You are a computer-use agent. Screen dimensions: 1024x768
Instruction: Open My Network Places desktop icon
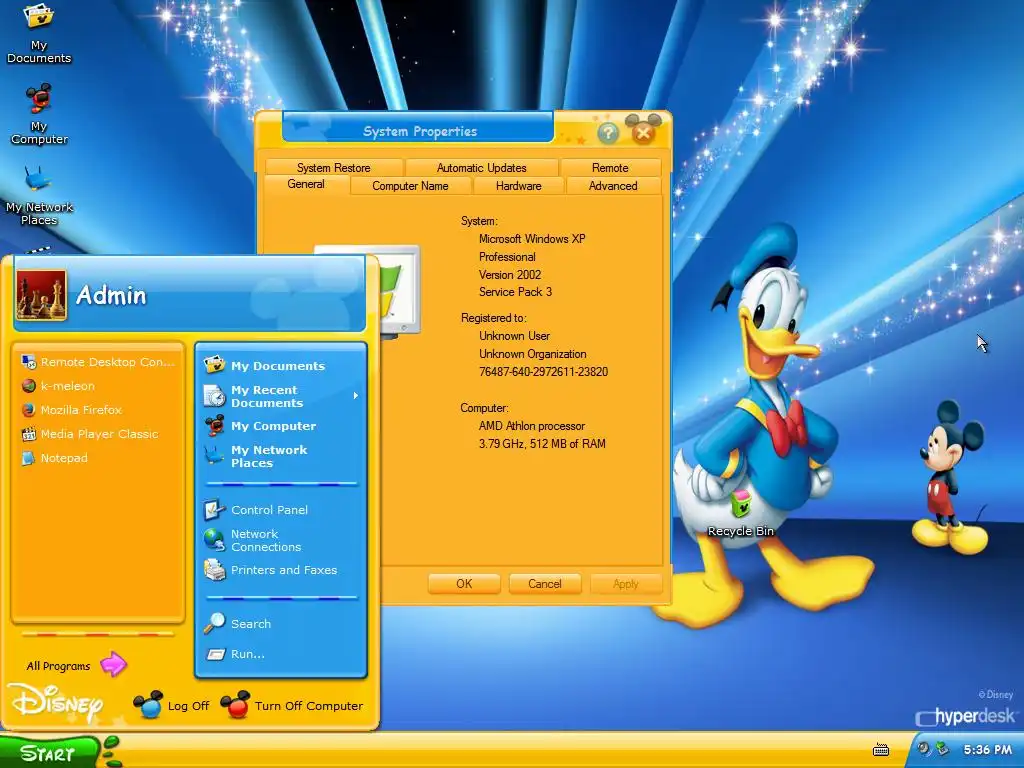[39, 195]
